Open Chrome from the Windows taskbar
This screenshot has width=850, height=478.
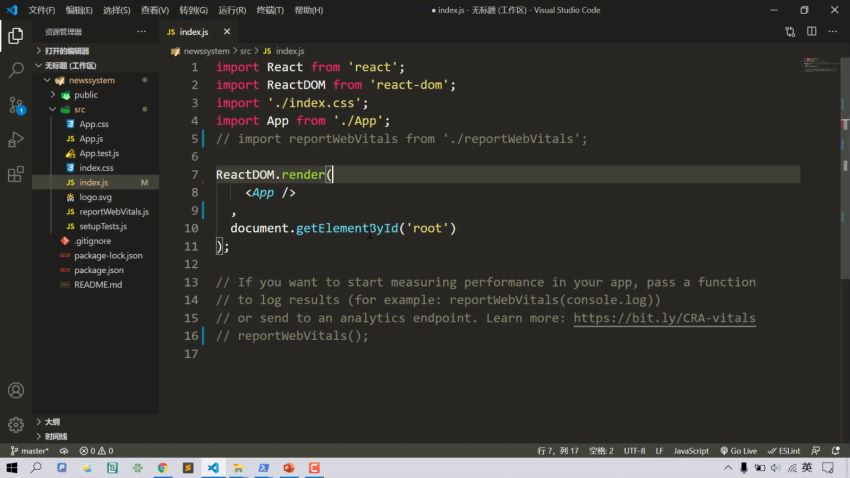coord(162,468)
